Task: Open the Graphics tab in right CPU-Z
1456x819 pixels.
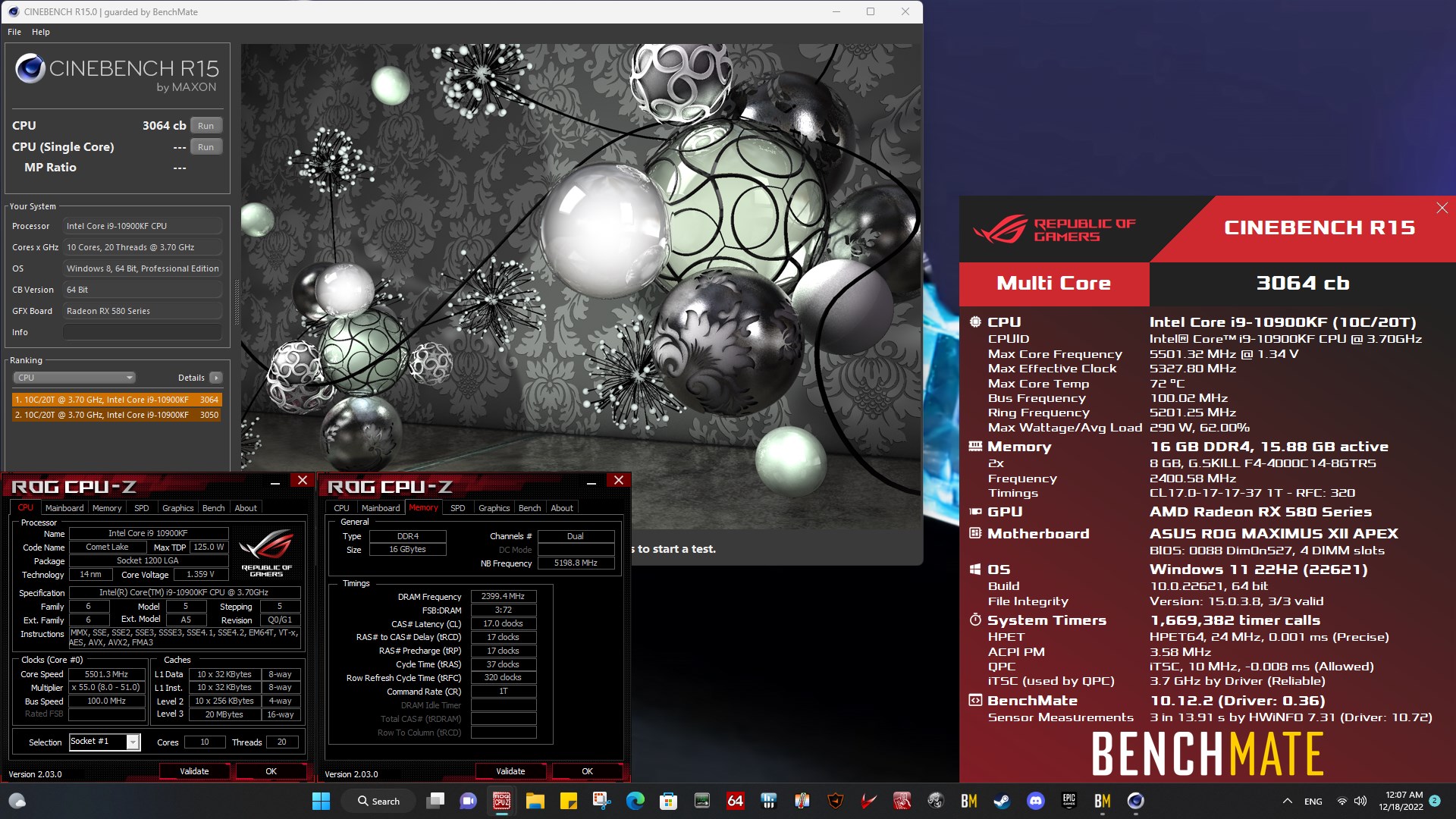Action: tap(494, 508)
